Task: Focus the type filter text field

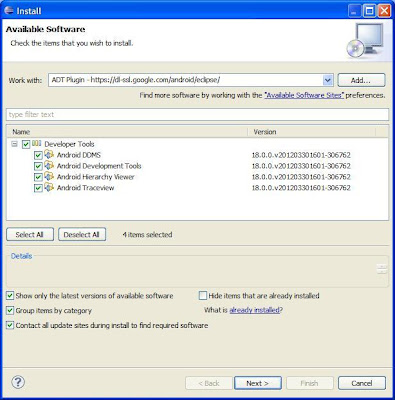Action: (x=197, y=115)
